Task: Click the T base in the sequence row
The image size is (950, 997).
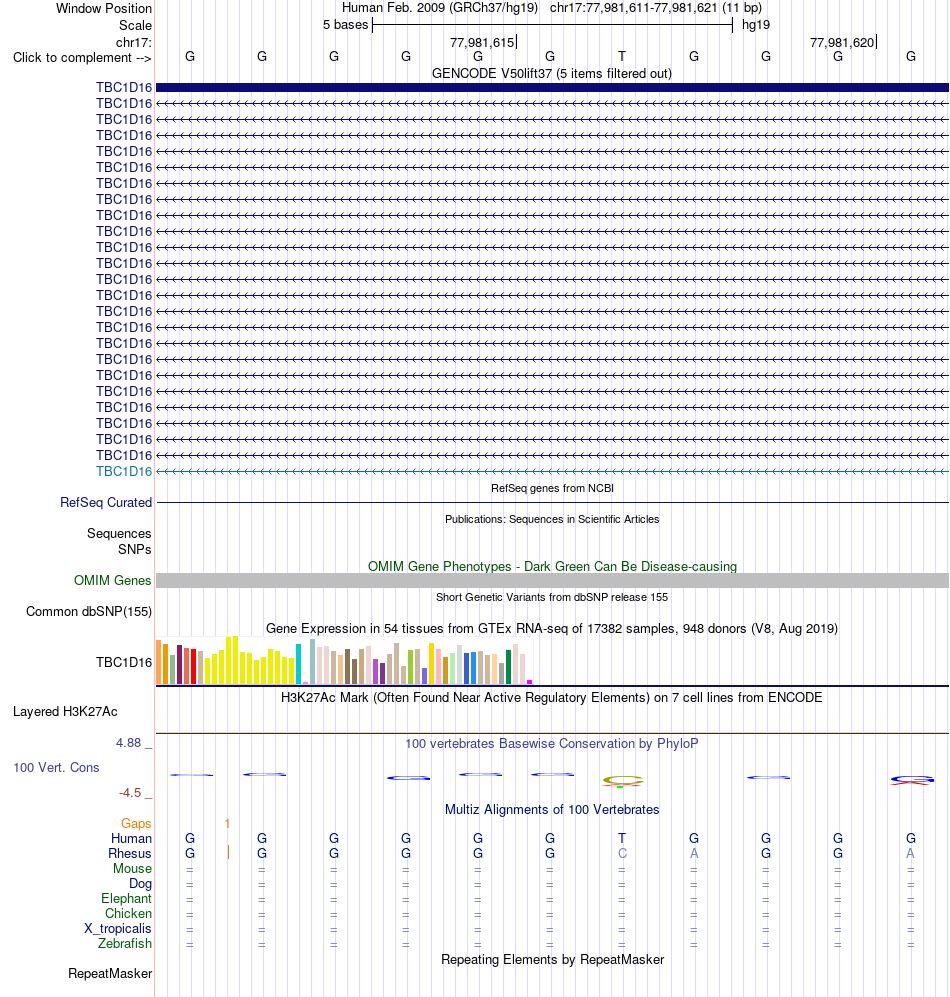Action: tap(622, 57)
